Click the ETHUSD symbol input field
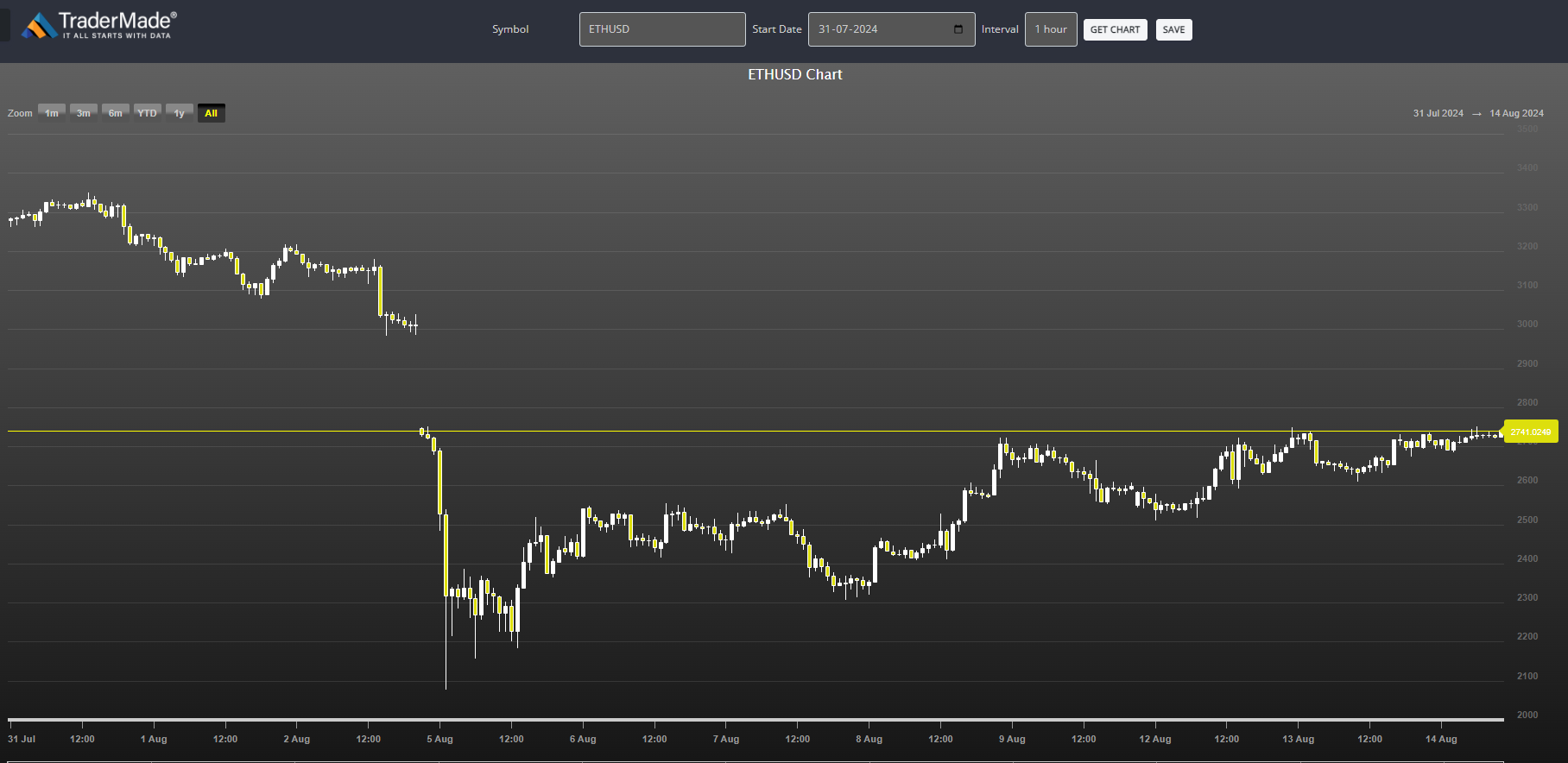The width and height of the screenshot is (1568, 763). [x=662, y=29]
